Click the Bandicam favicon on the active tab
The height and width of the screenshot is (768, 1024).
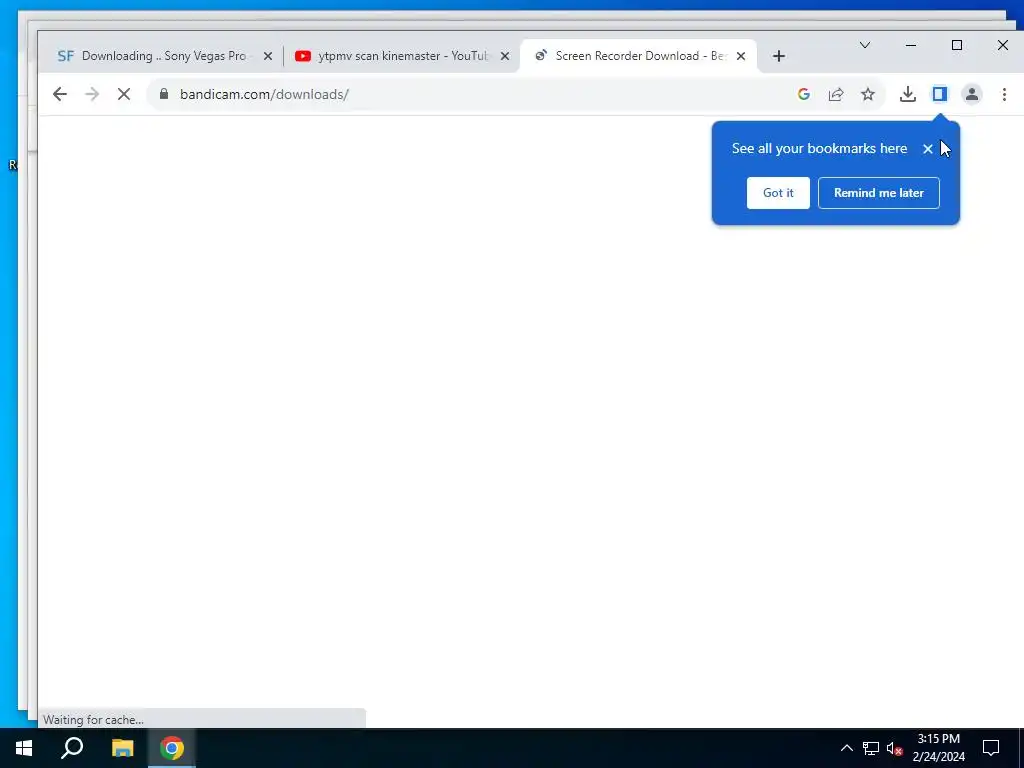tap(541, 56)
